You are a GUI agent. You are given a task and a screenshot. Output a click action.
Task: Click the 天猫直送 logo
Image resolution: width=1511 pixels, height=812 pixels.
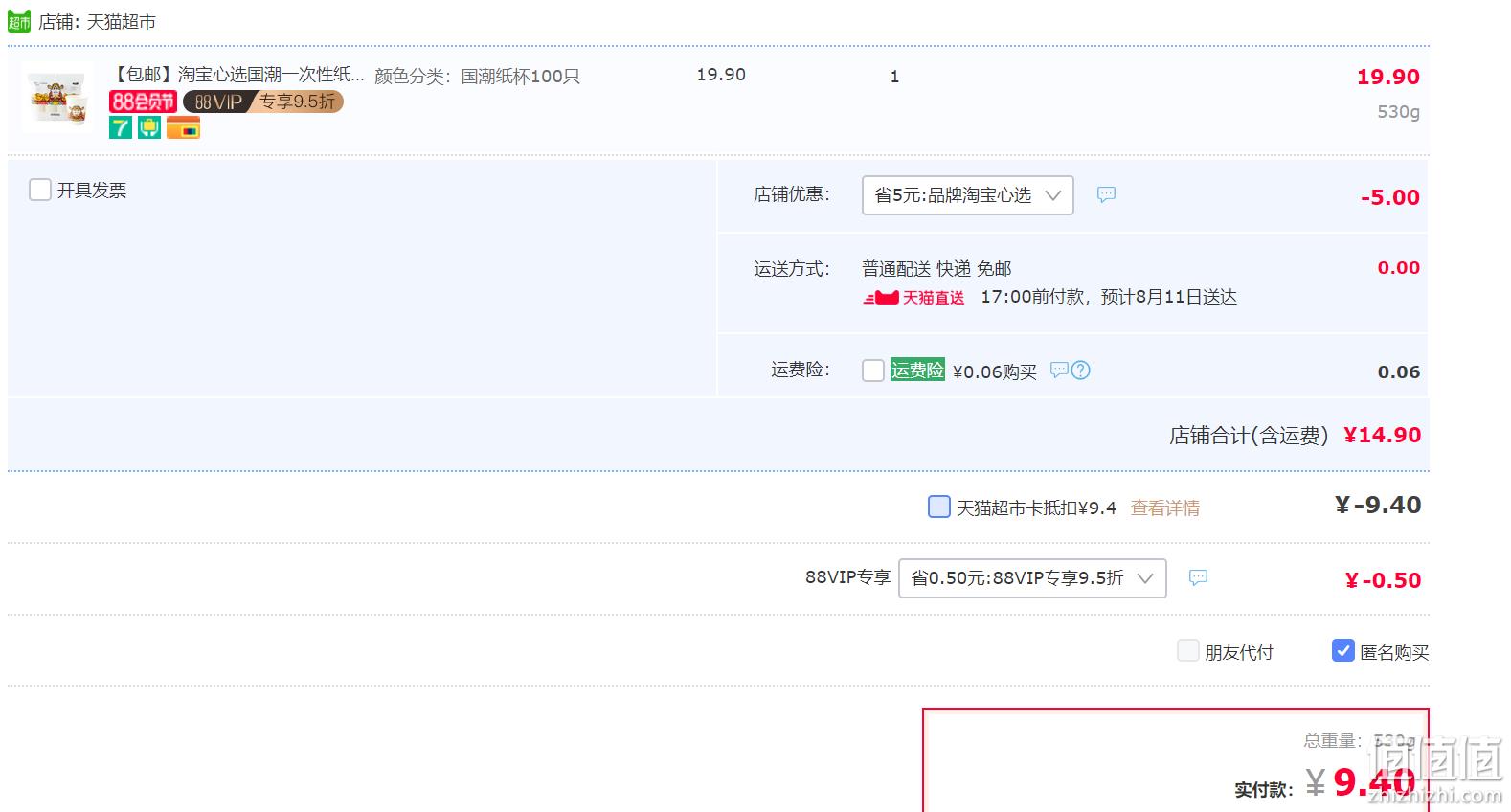[913, 298]
